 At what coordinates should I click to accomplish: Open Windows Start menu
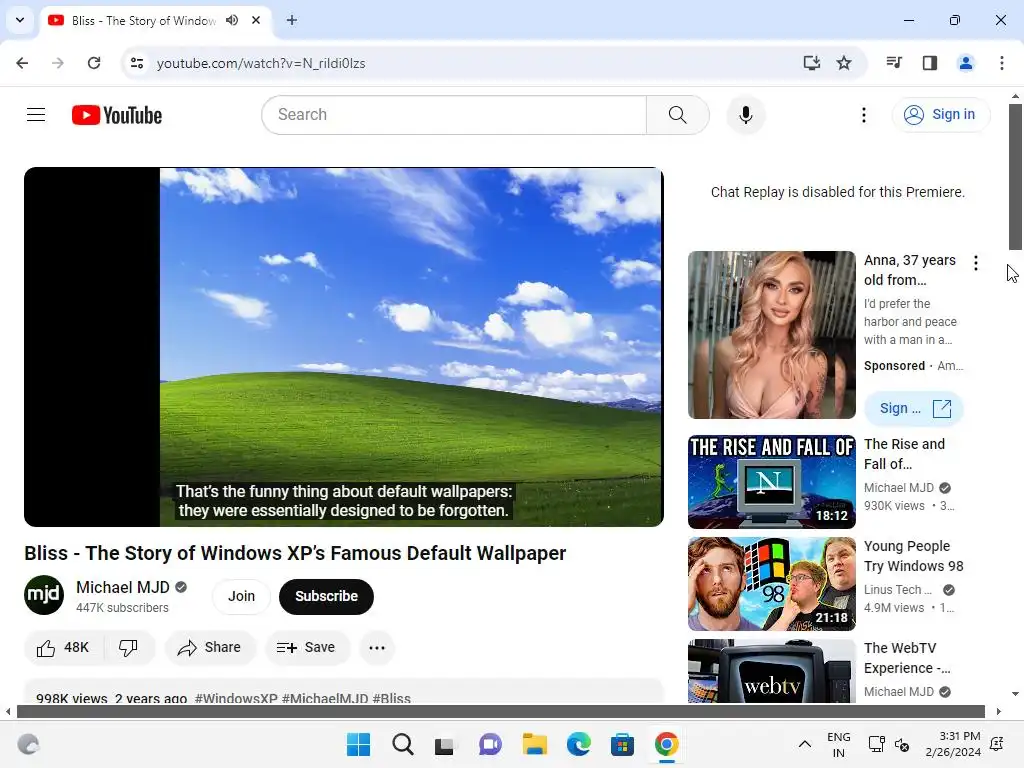(x=358, y=744)
